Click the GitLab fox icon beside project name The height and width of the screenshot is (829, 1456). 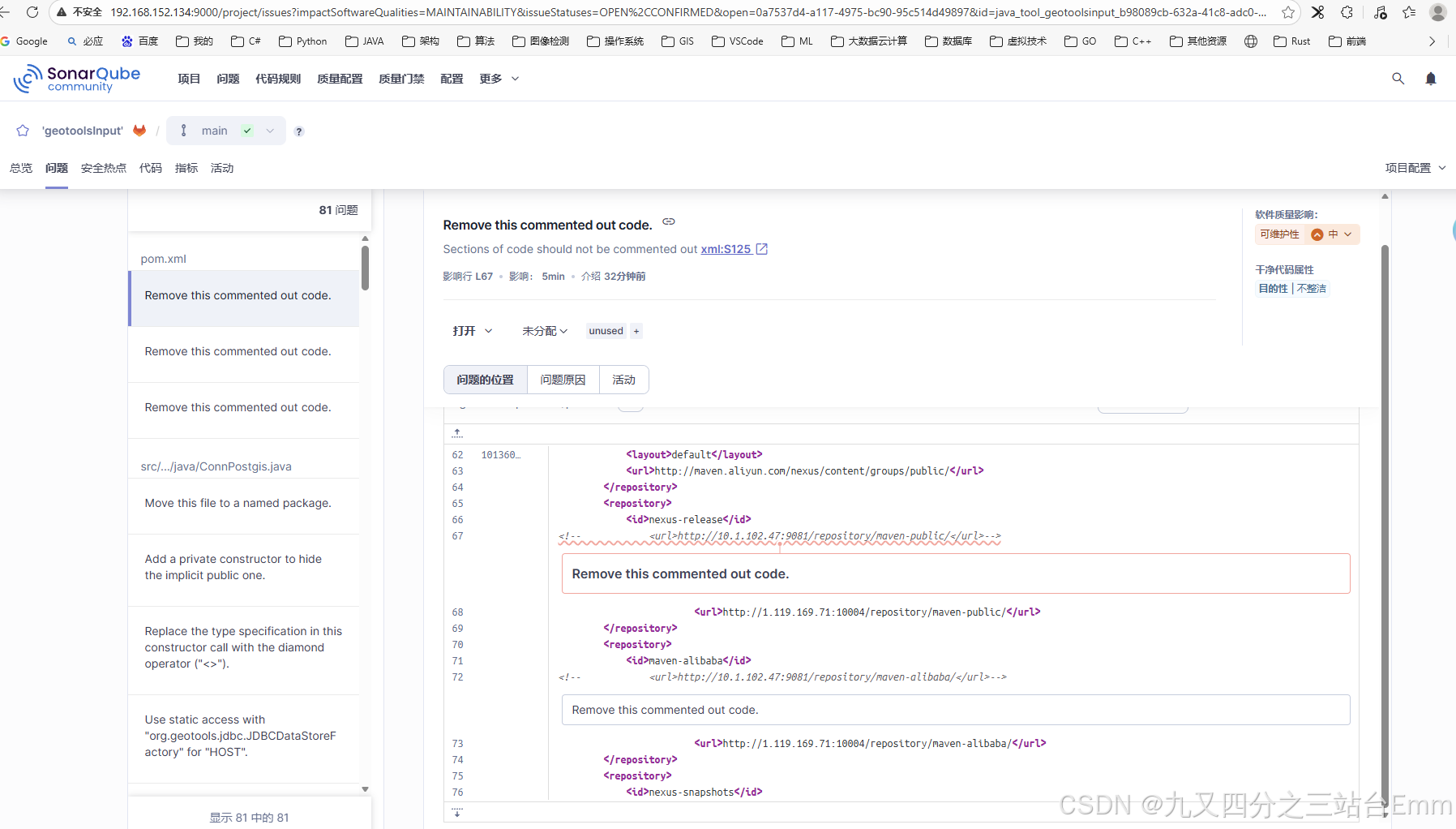tap(139, 131)
